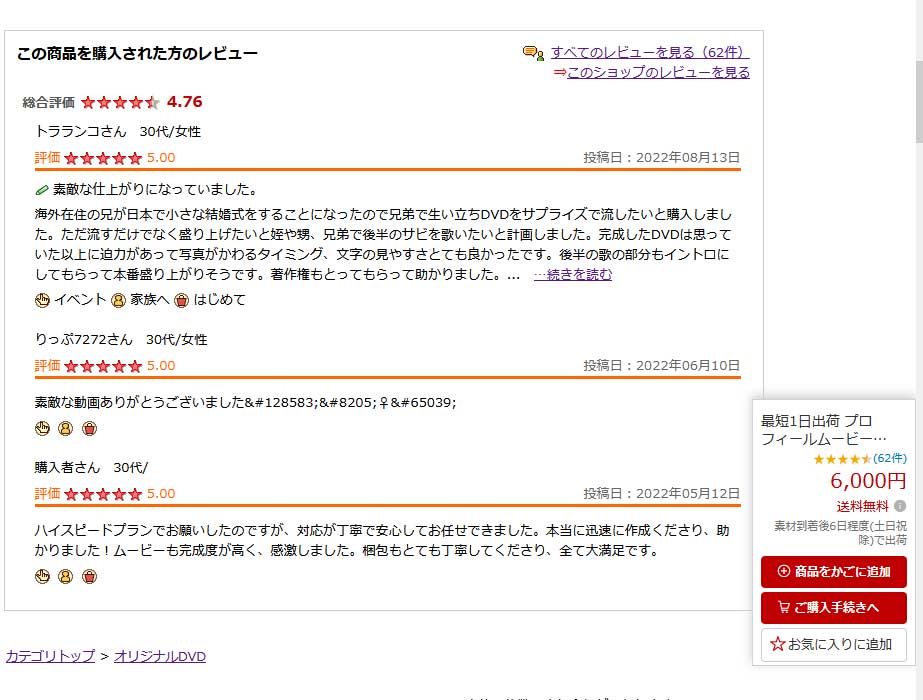Open すべてのレビューを見る（62件） link
The height and width of the screenshot is (700, 923).
[x=648, y=53]
